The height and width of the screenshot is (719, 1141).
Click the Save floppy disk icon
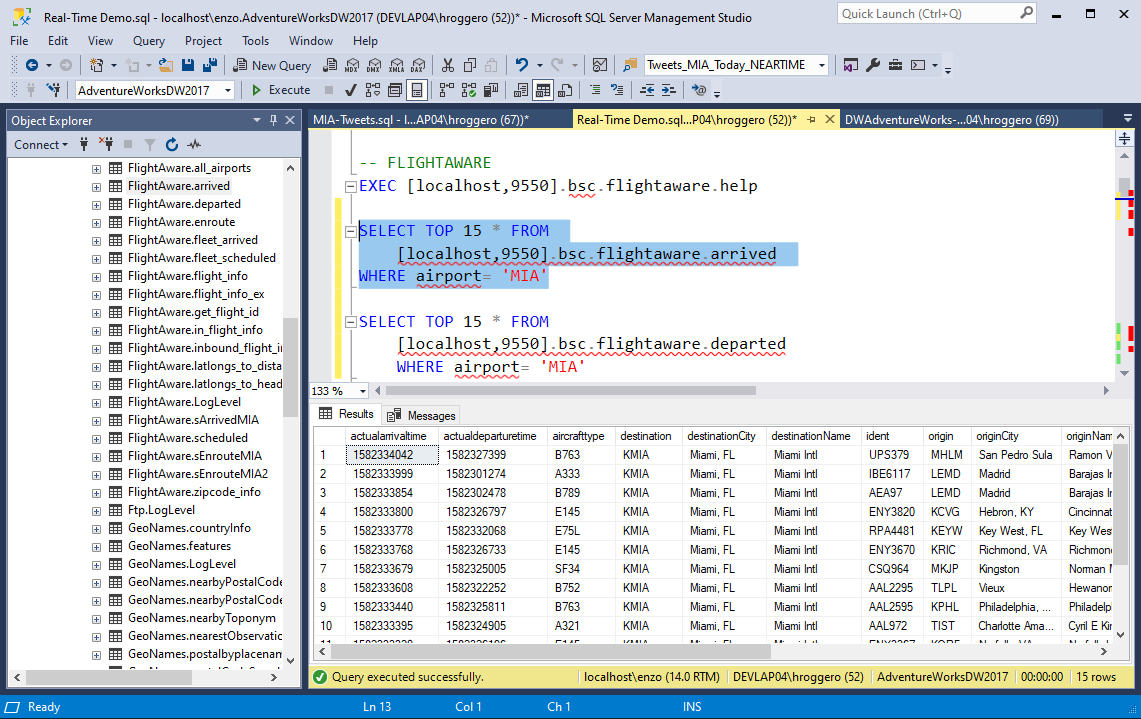pos(188,65)
